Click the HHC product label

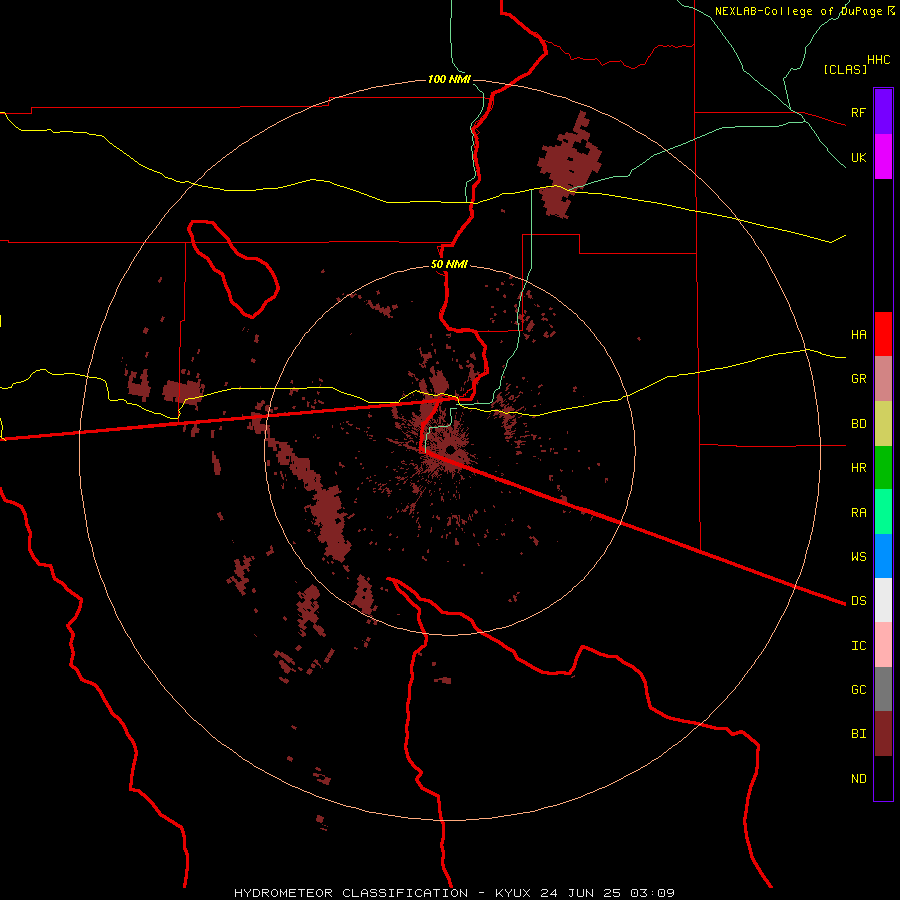point(878,60)
